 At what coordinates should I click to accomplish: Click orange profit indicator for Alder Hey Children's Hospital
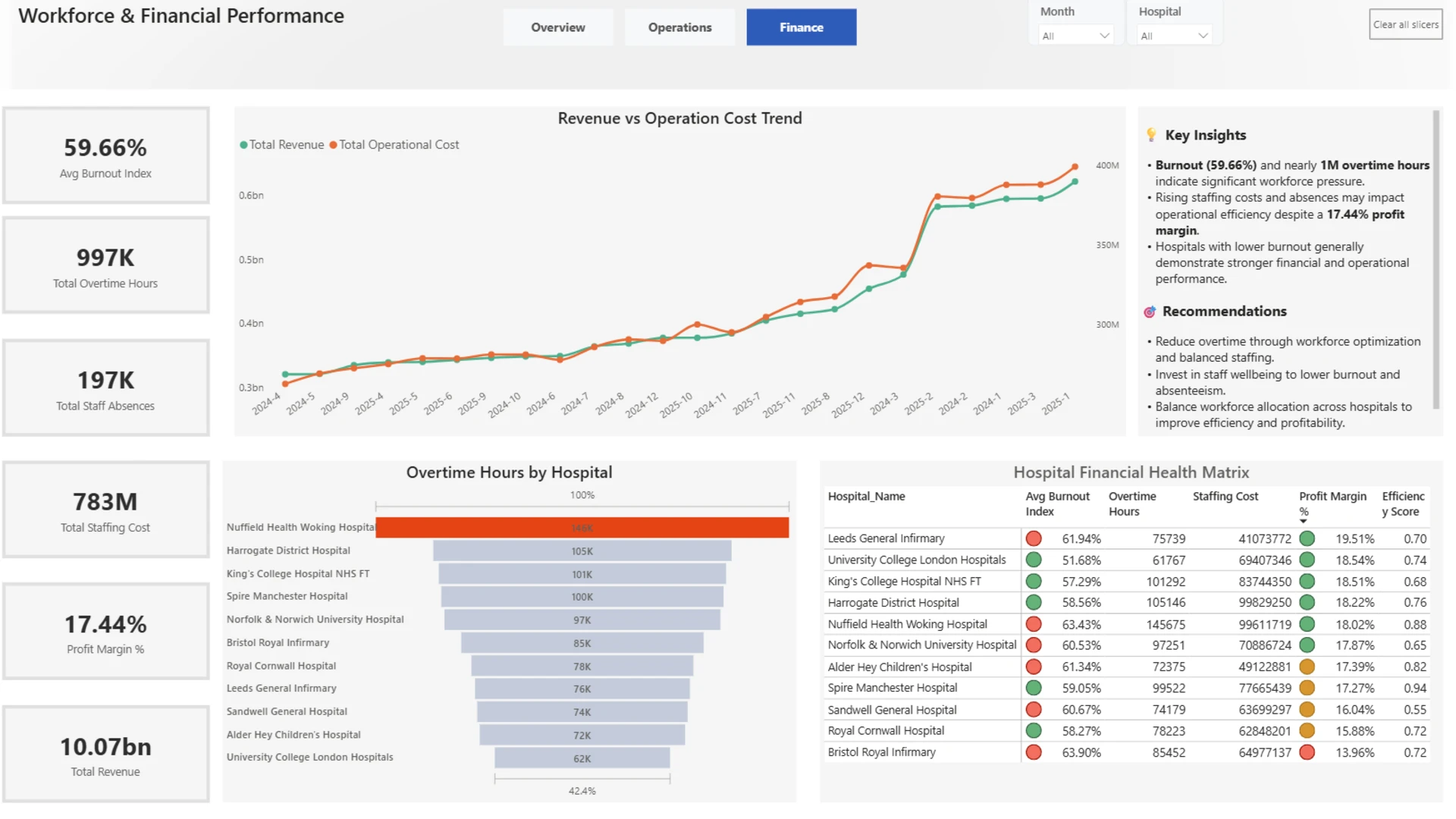click(1307, 667)
